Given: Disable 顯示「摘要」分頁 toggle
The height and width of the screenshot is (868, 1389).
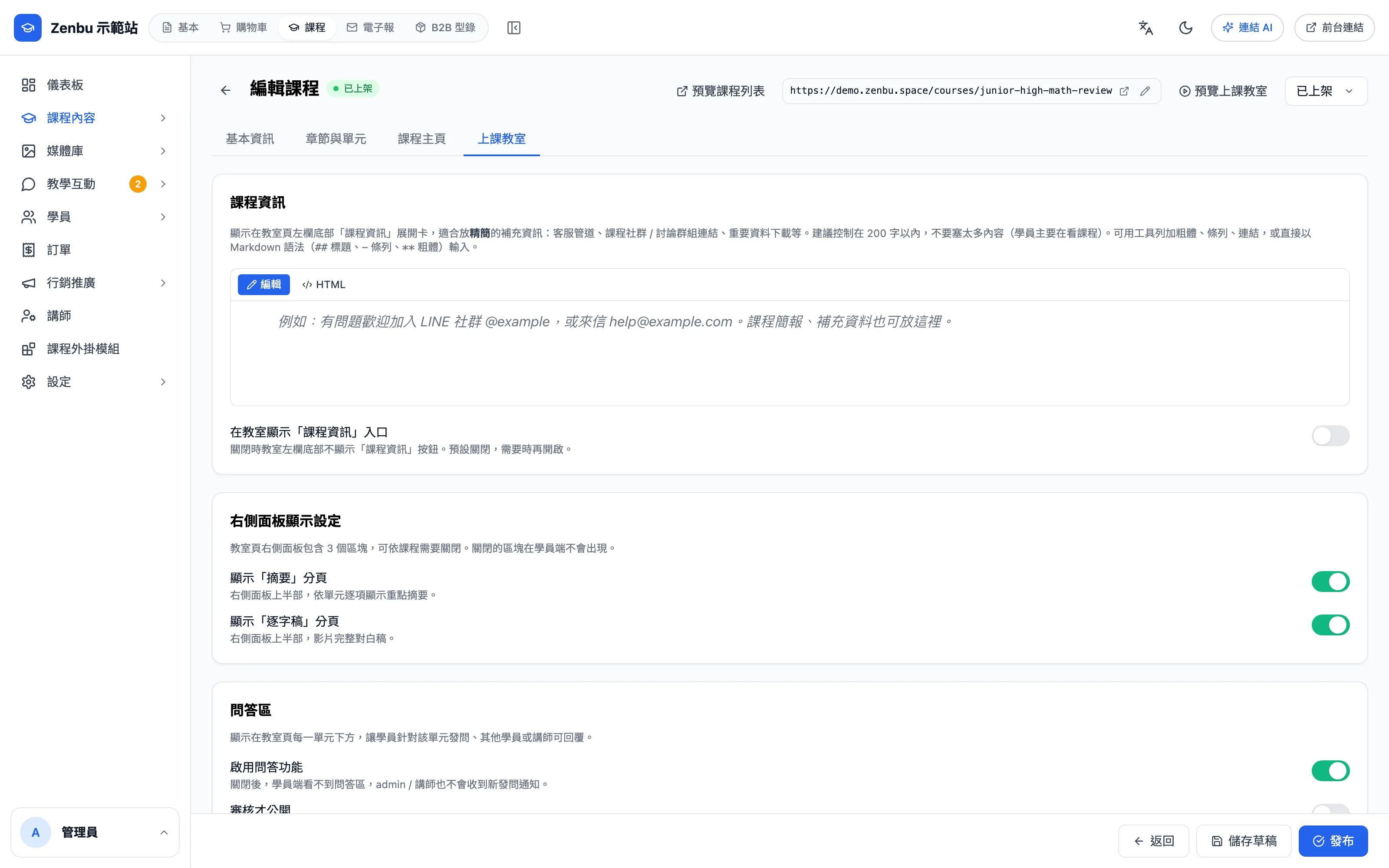Looking at the screenshot, I should [1330, 582].
